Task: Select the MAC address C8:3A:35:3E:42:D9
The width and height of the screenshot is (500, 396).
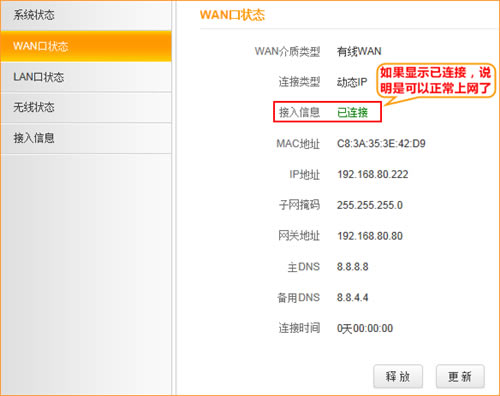Action: [x=381, y=144]
